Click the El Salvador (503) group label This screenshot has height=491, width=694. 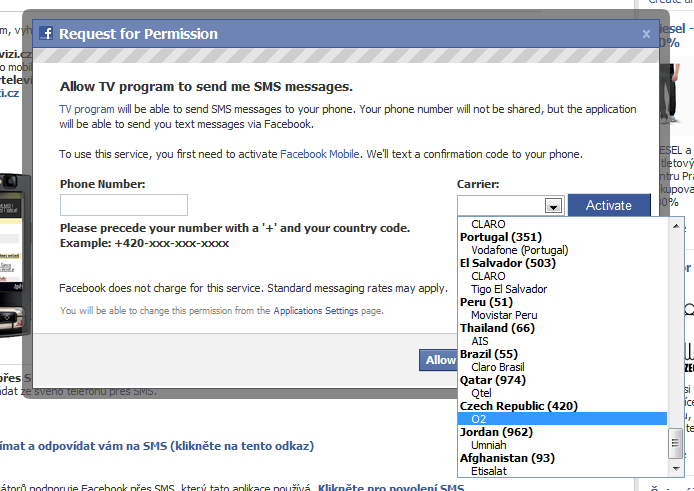point(508,263)
